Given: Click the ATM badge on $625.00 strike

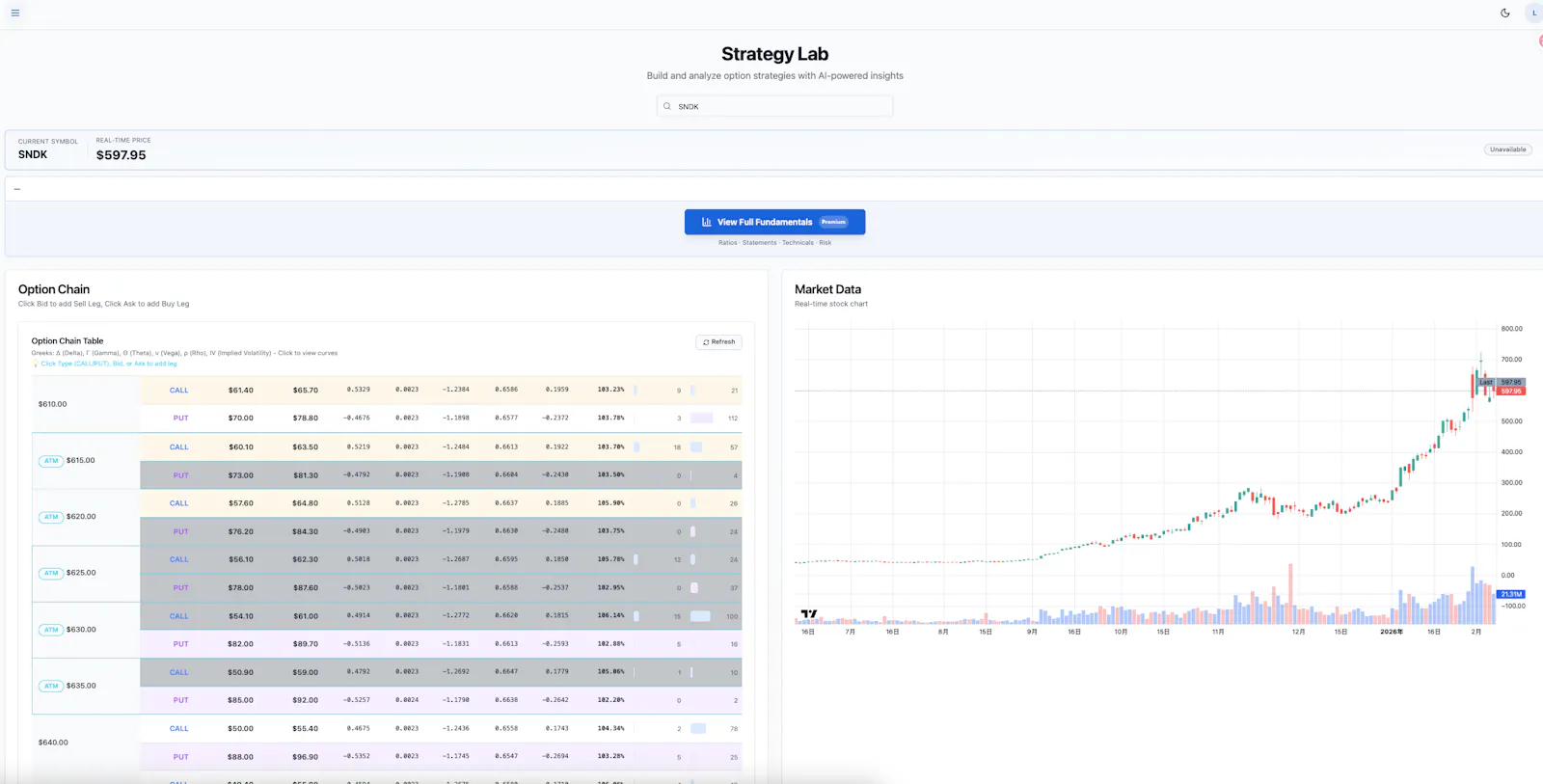Looking at the screenshot, I should click(51, 573).
